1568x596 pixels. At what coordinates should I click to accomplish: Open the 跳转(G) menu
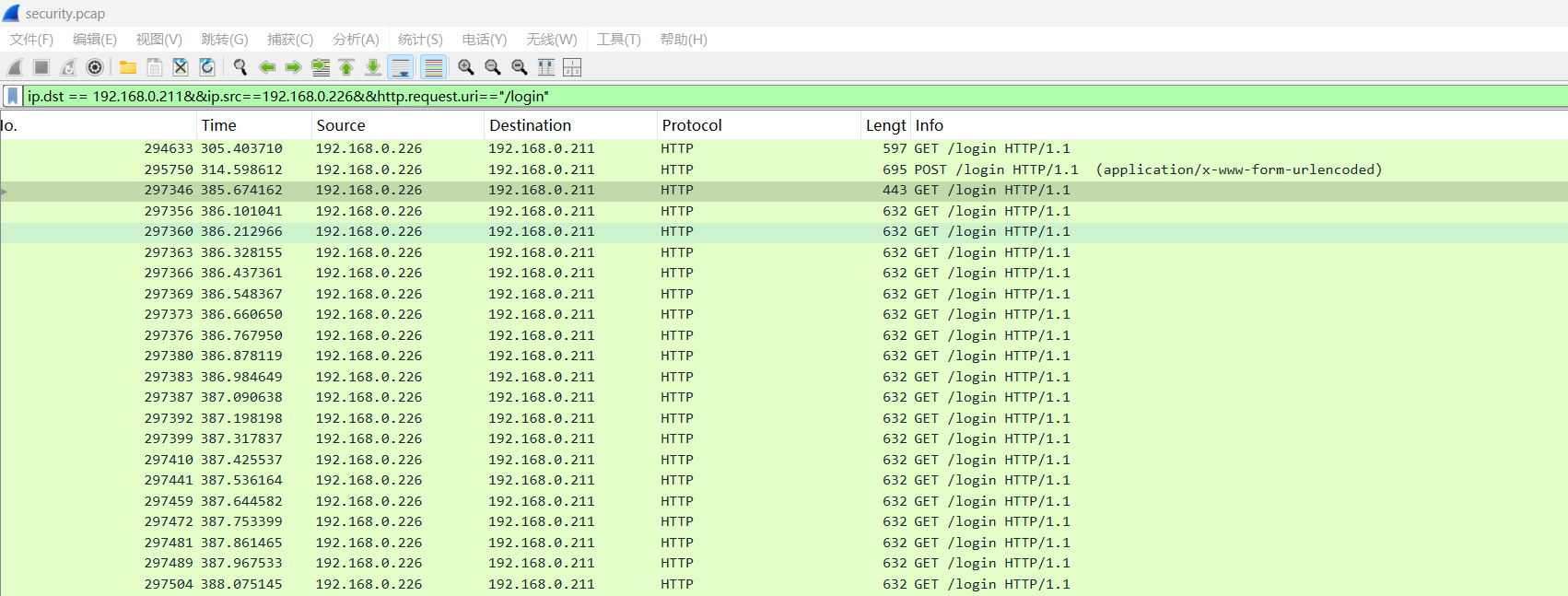[x=225, y=40]
